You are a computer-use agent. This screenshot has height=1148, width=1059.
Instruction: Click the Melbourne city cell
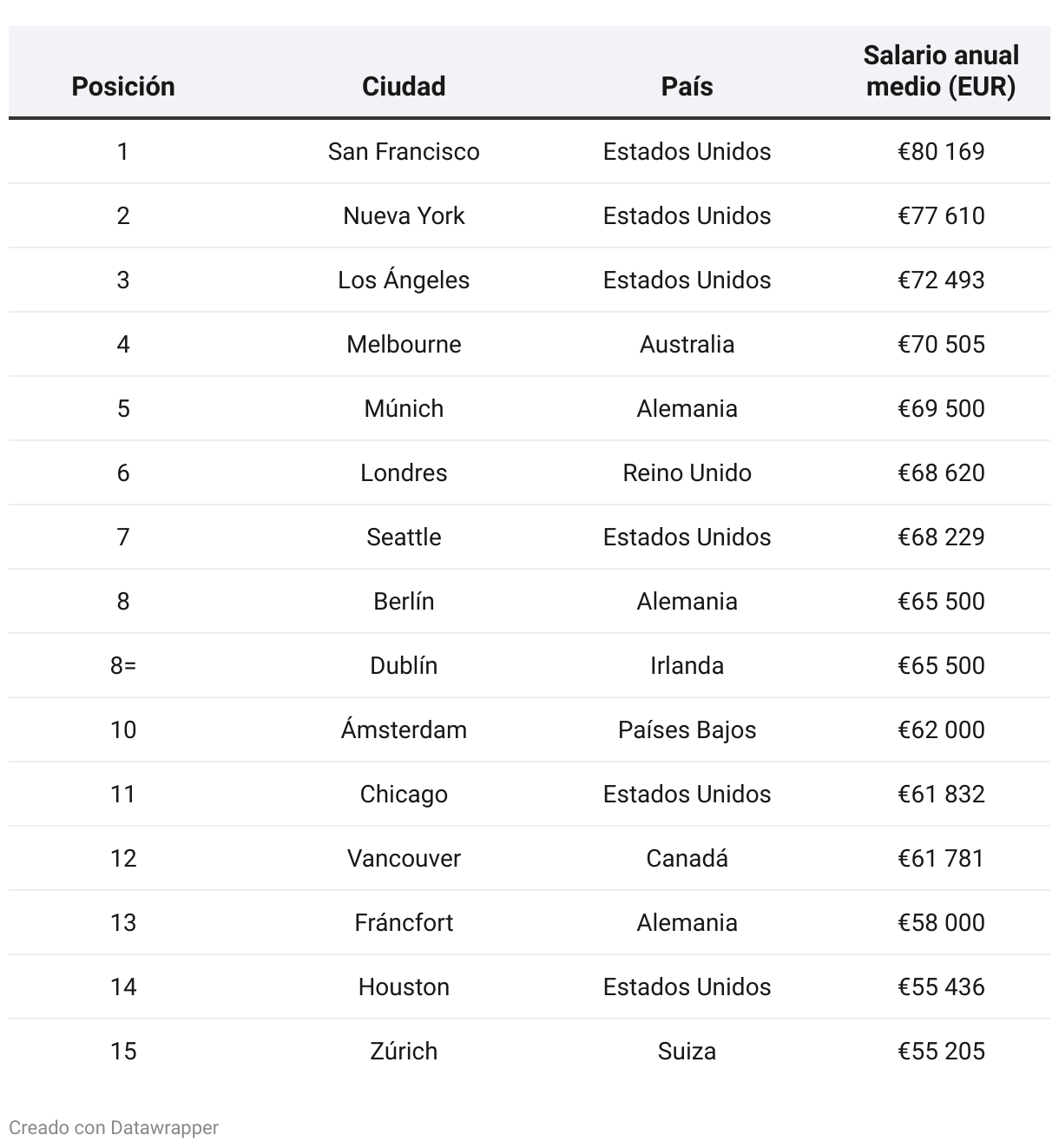404,344
